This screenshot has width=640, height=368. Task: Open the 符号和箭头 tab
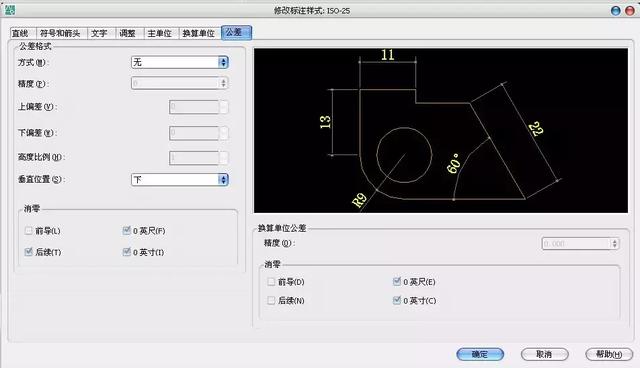(x=61, y=33)
